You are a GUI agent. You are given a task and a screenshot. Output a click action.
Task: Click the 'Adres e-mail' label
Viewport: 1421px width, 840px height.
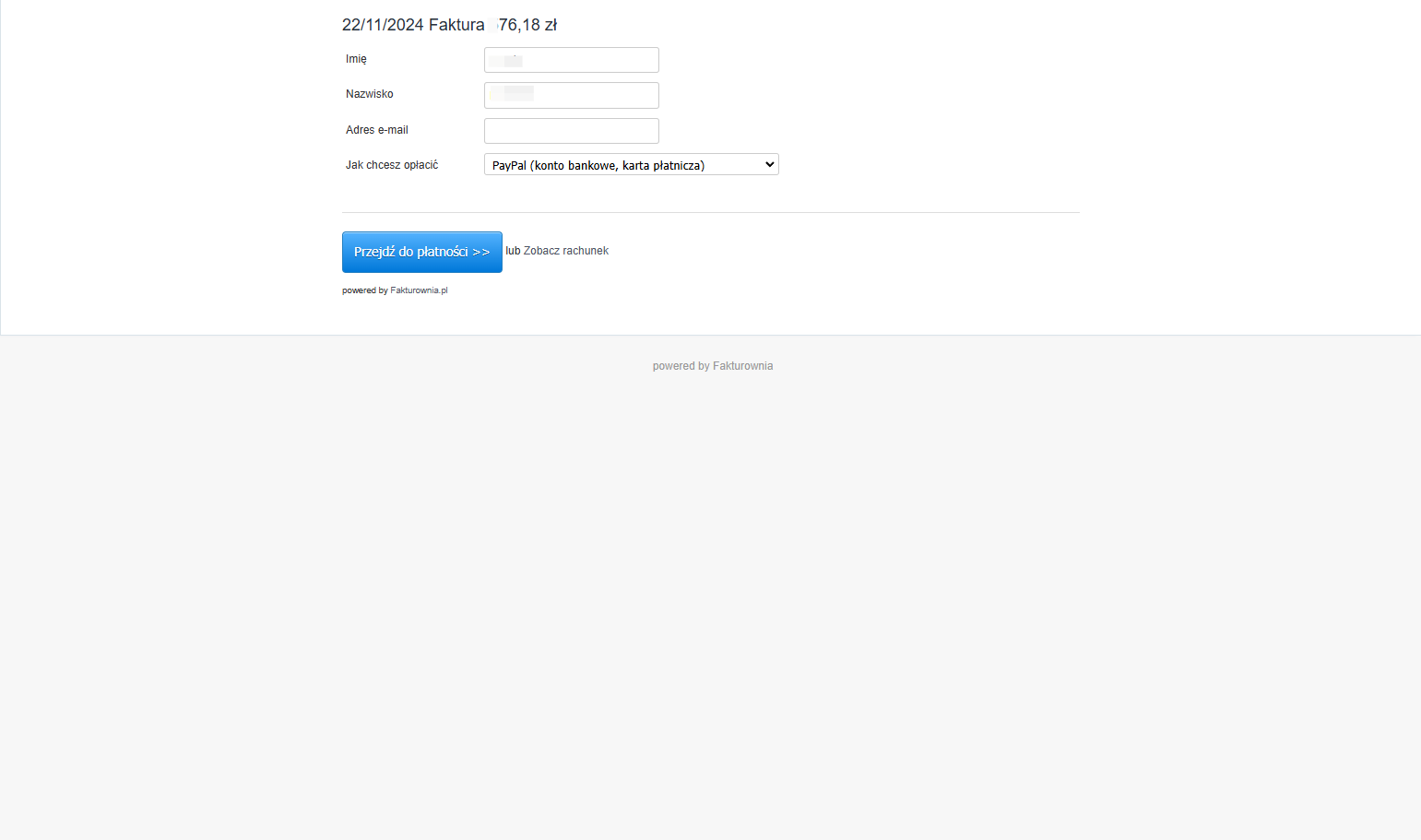pos(377,130)
